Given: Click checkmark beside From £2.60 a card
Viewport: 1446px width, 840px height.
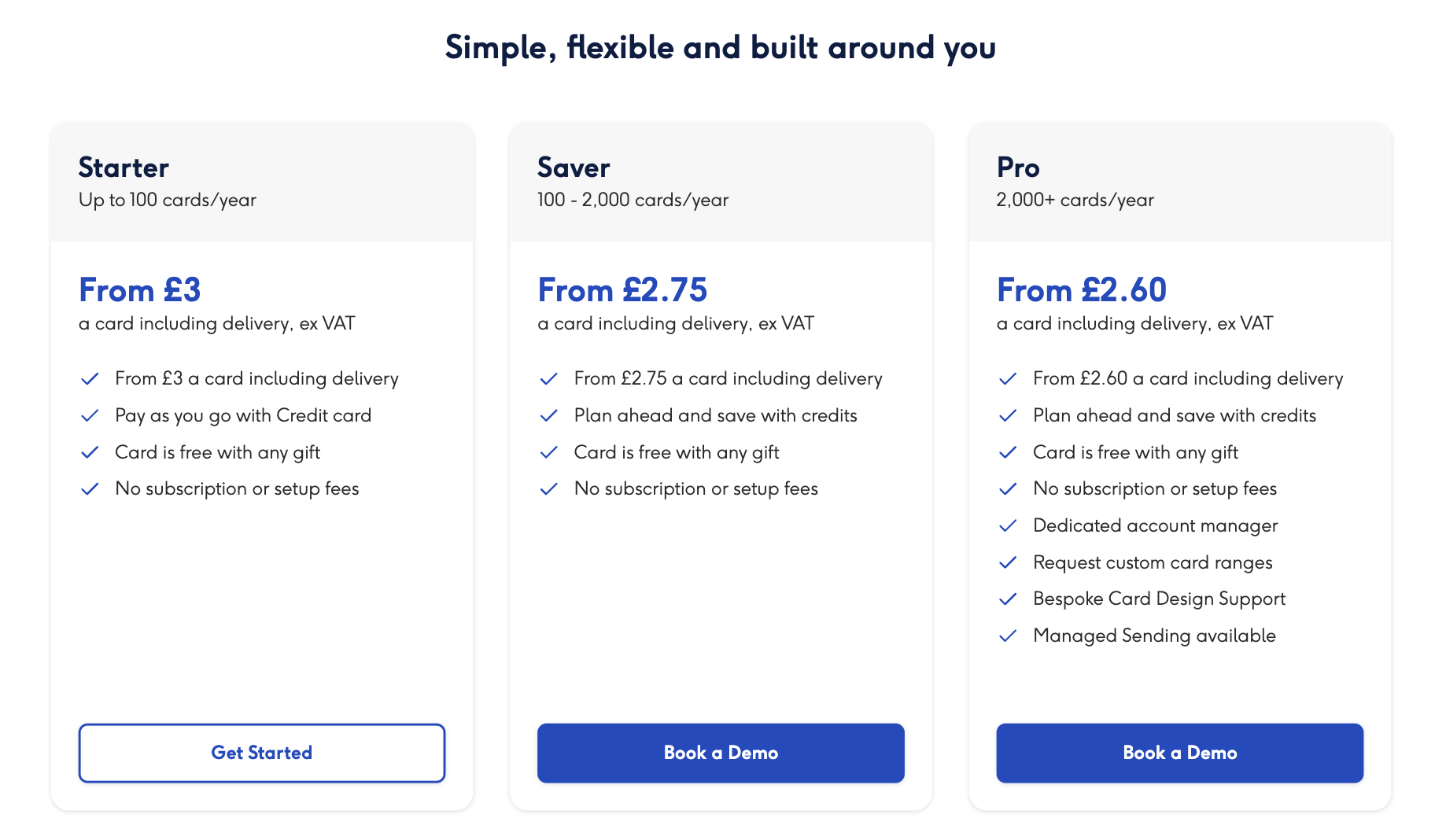Looking at the screenshot, I should [1008, 379].
